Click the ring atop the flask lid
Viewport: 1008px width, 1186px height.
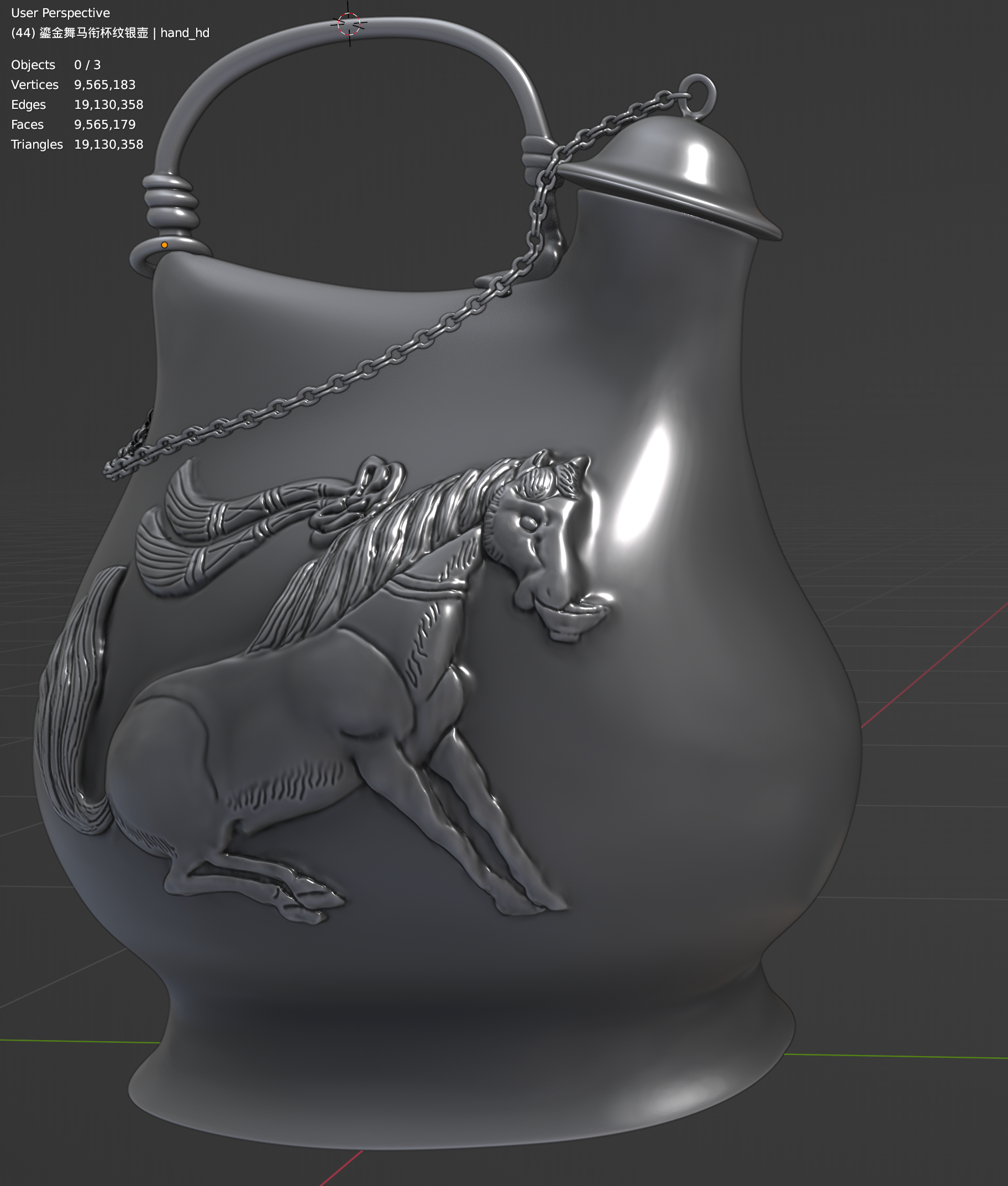click(x=697, y=96)
